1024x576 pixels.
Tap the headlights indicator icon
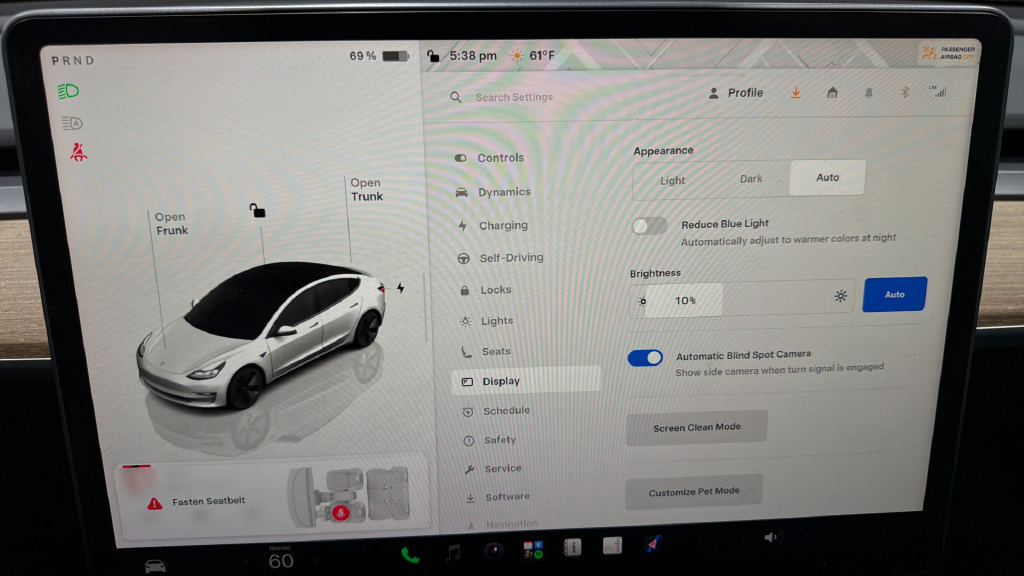(68, 91)
